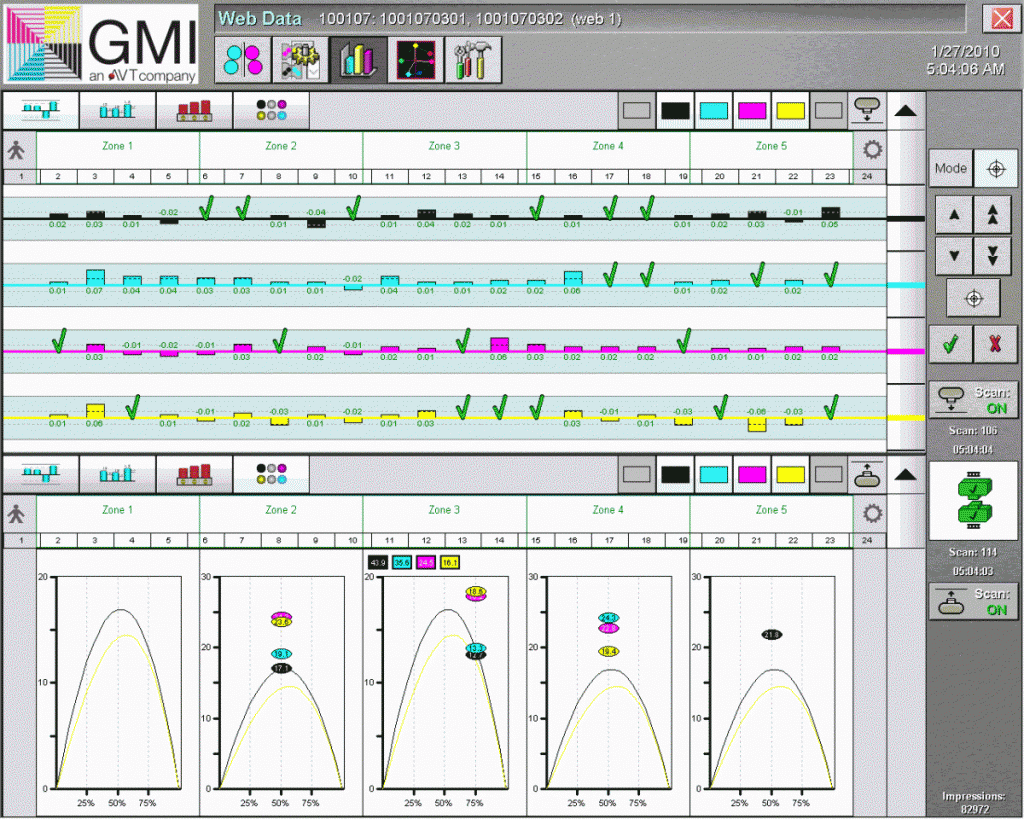Viewport: 1024px width, 819px height.
Task: Select red ink key bars tab in lower panel
Action: (195, 474)
